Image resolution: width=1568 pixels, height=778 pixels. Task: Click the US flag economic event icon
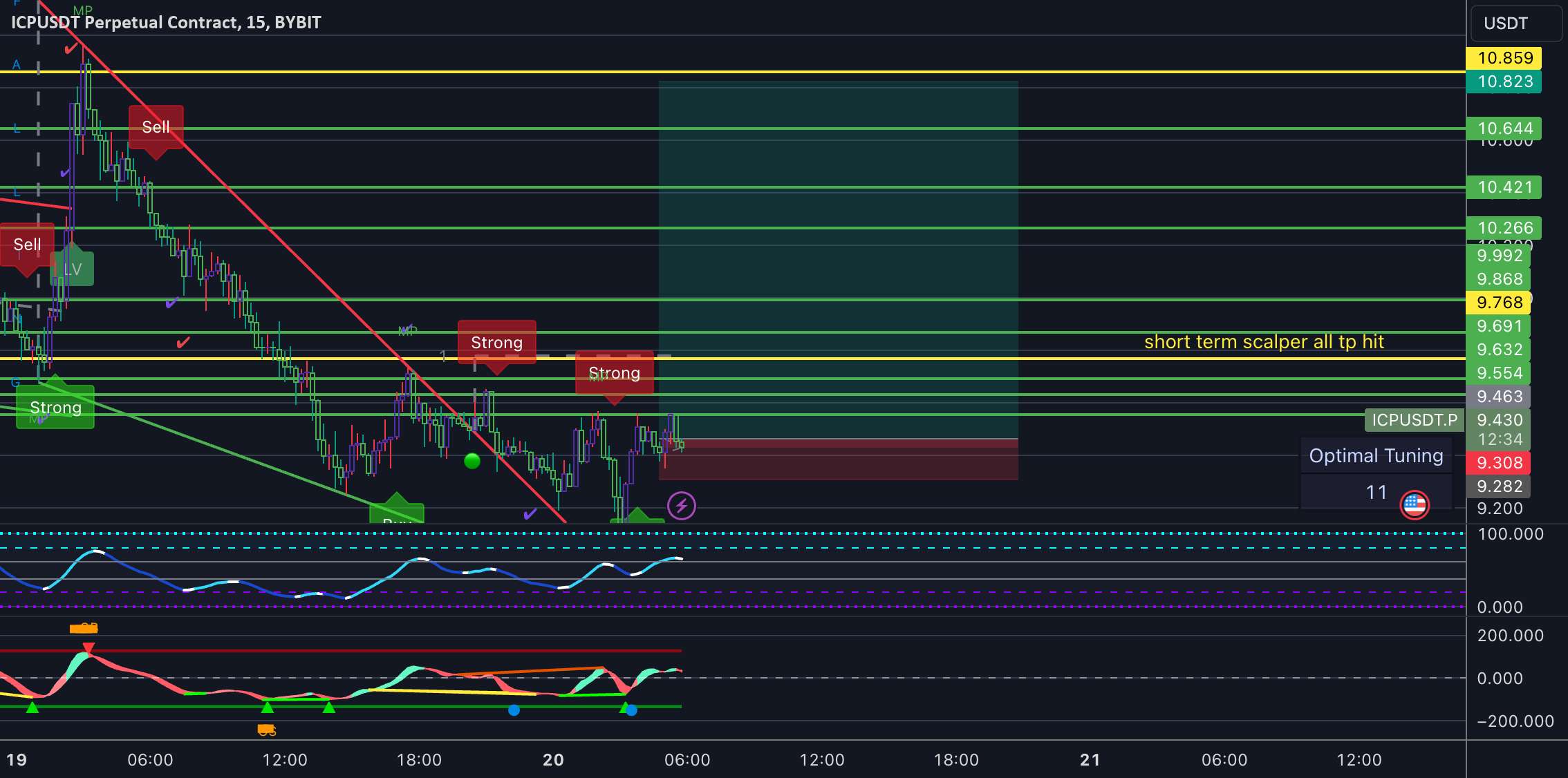coord(1414,505)
